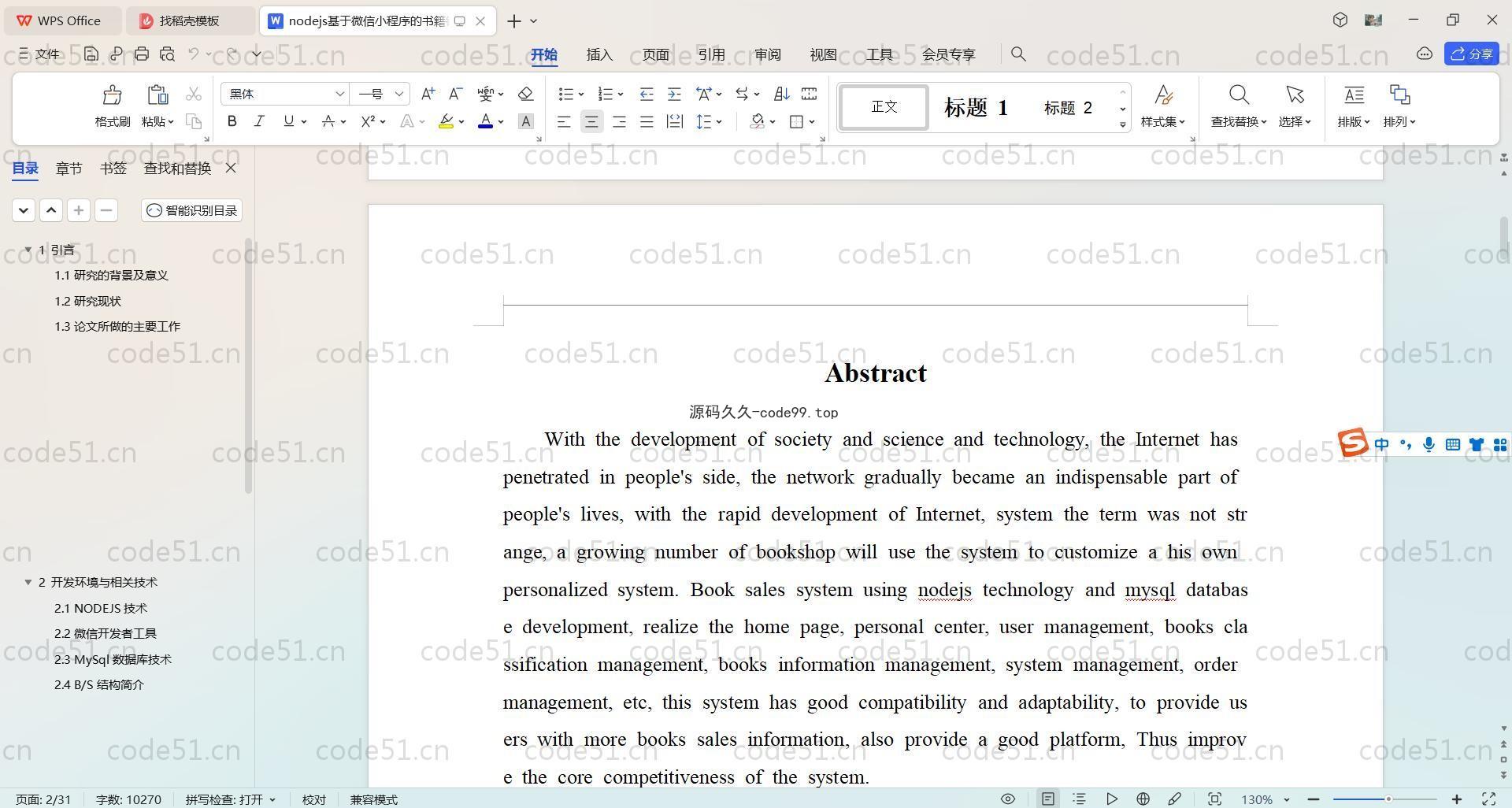Viewport: 1512px width, 808px height.
Task: Click the Cut scissors icon
Action: (x=194, y=94)
